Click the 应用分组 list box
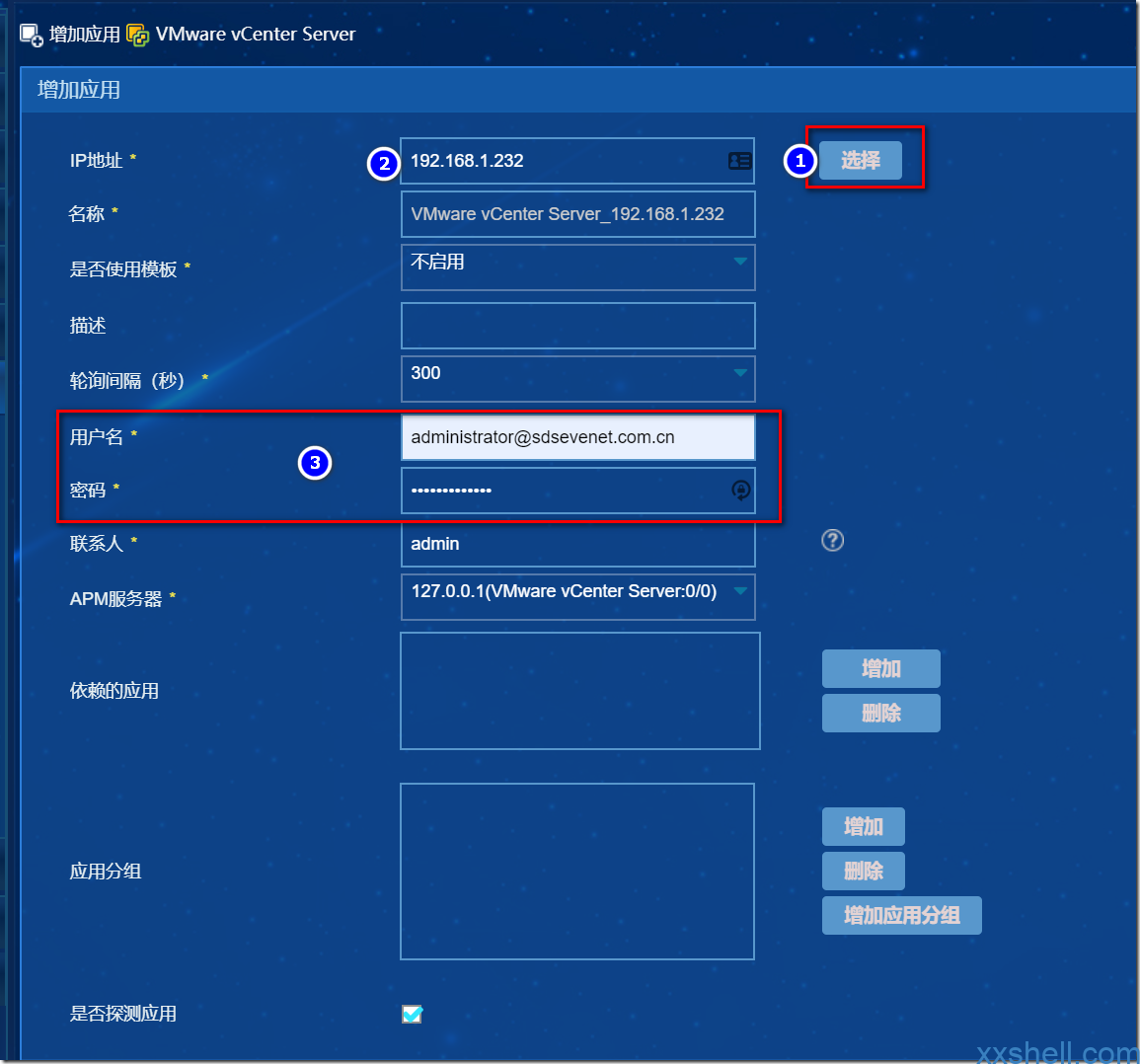 577,872
